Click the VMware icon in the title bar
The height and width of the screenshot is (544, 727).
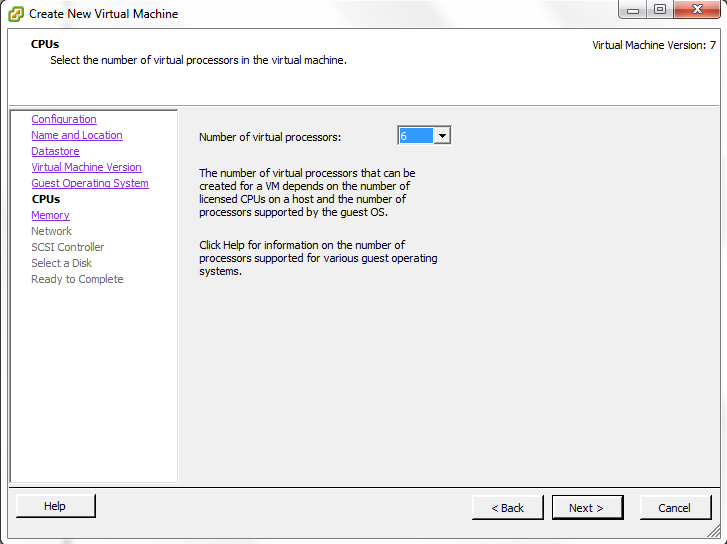point(16,14)
